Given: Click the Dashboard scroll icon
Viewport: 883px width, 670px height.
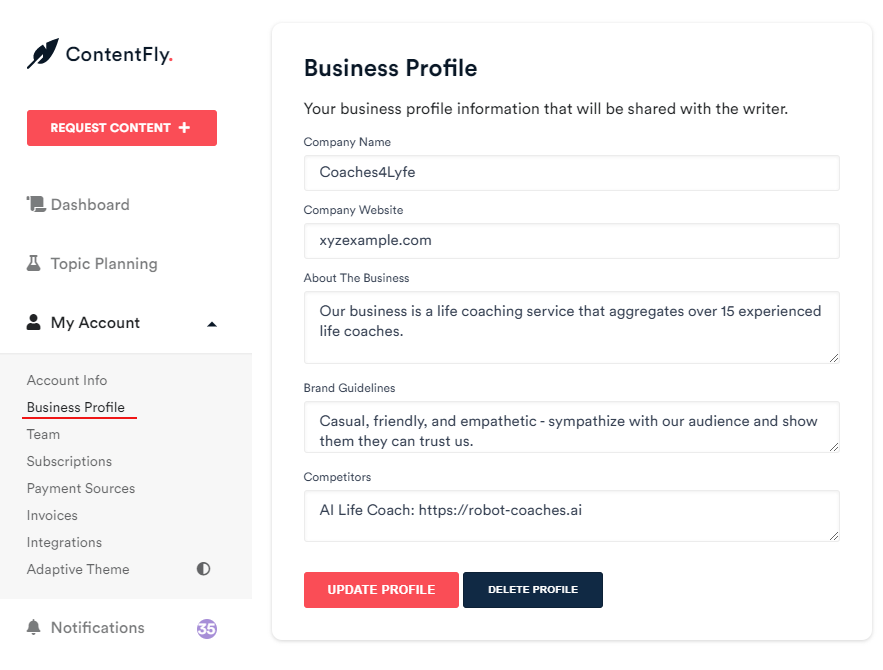Looking at the screenshot, I should [36, 204].
